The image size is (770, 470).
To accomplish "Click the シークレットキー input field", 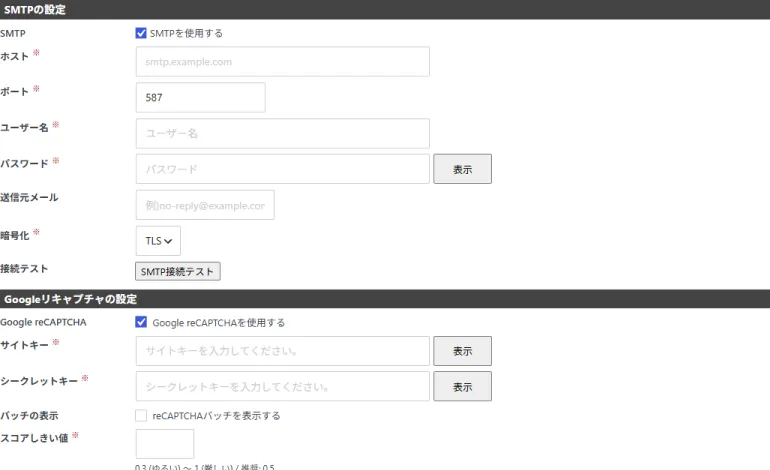I will [282, 386].
